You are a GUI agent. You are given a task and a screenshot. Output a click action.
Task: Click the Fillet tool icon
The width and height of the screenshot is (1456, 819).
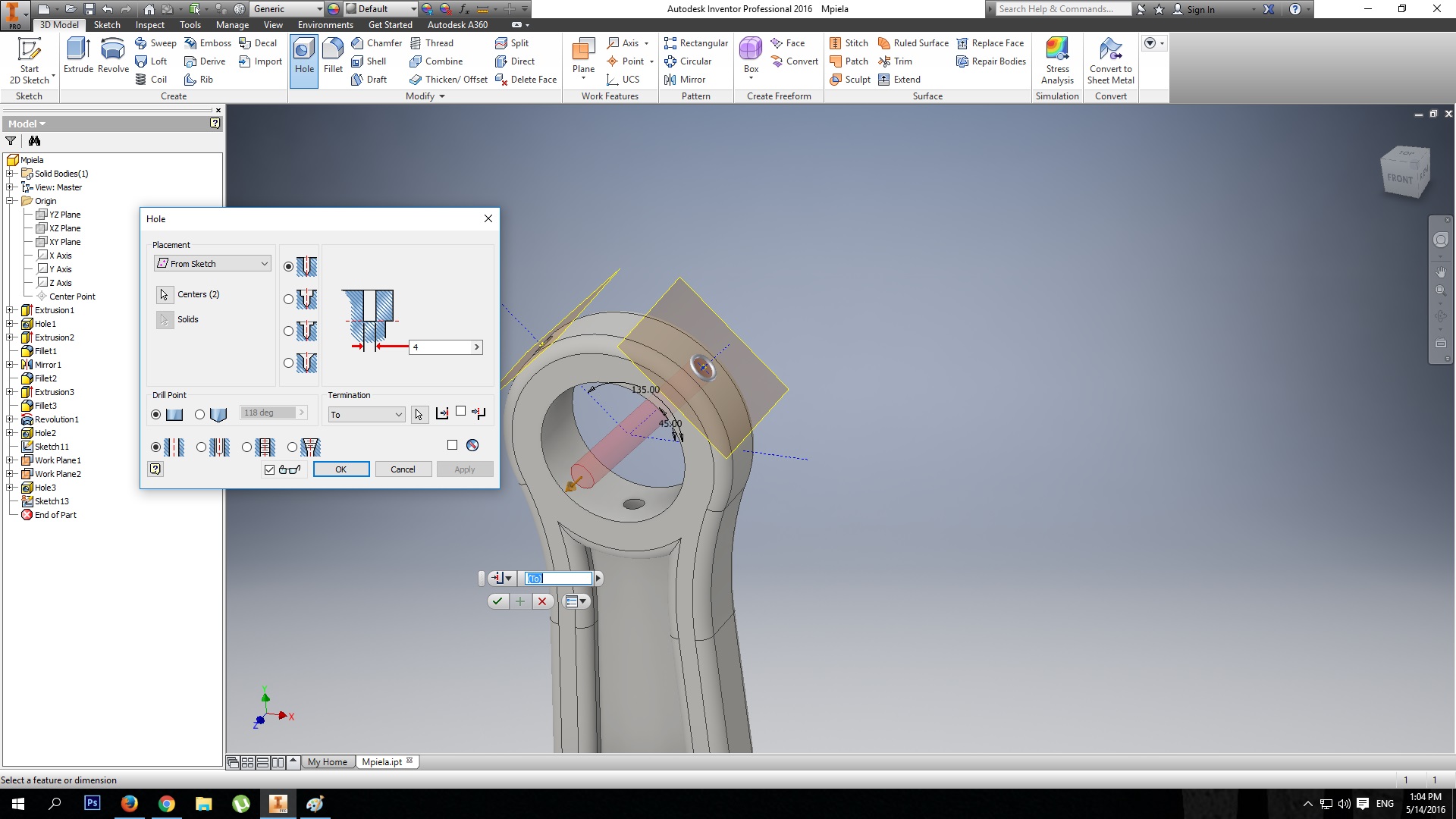[x=333, y=50]
